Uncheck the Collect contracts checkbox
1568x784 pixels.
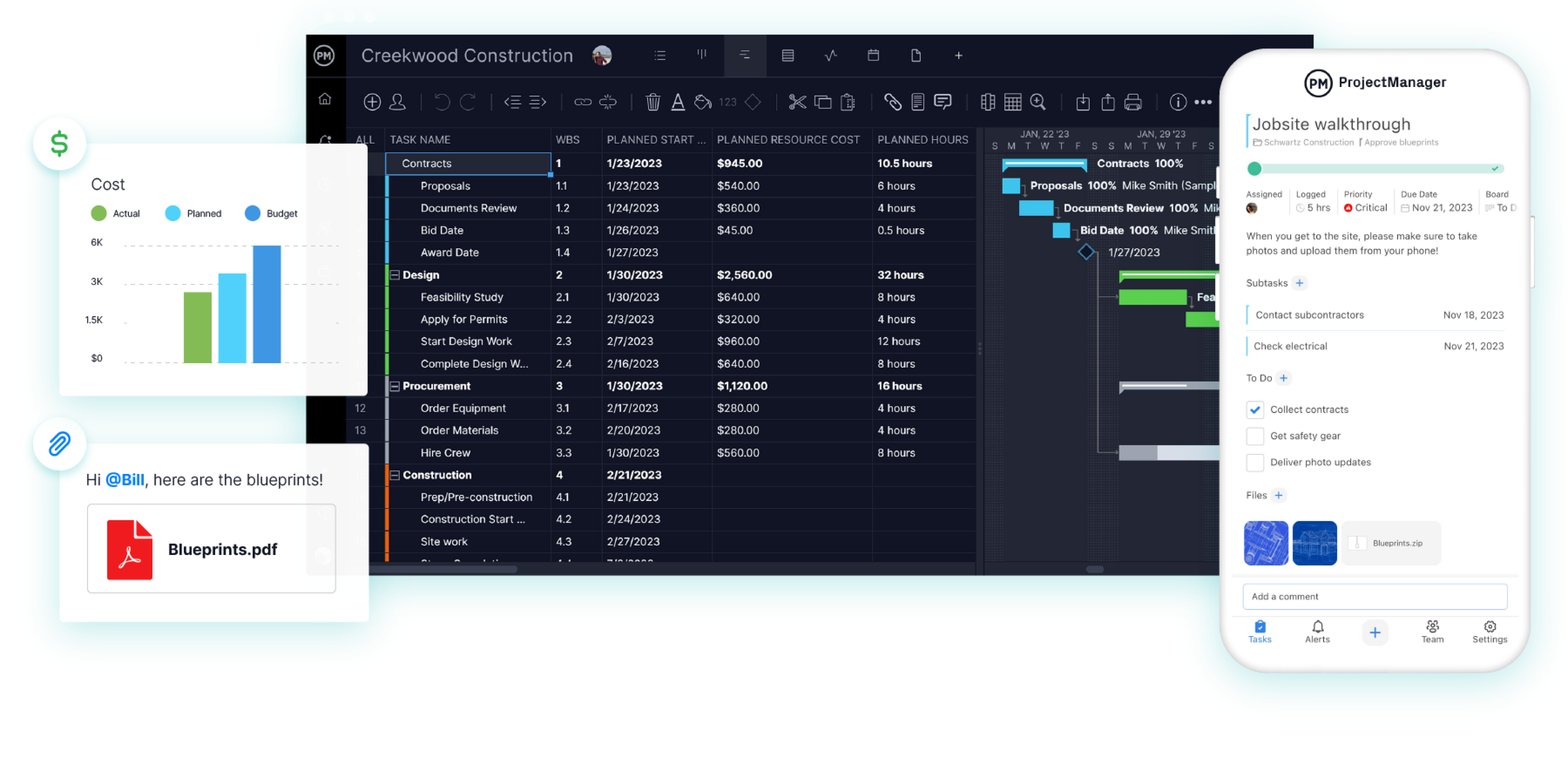1254,409
